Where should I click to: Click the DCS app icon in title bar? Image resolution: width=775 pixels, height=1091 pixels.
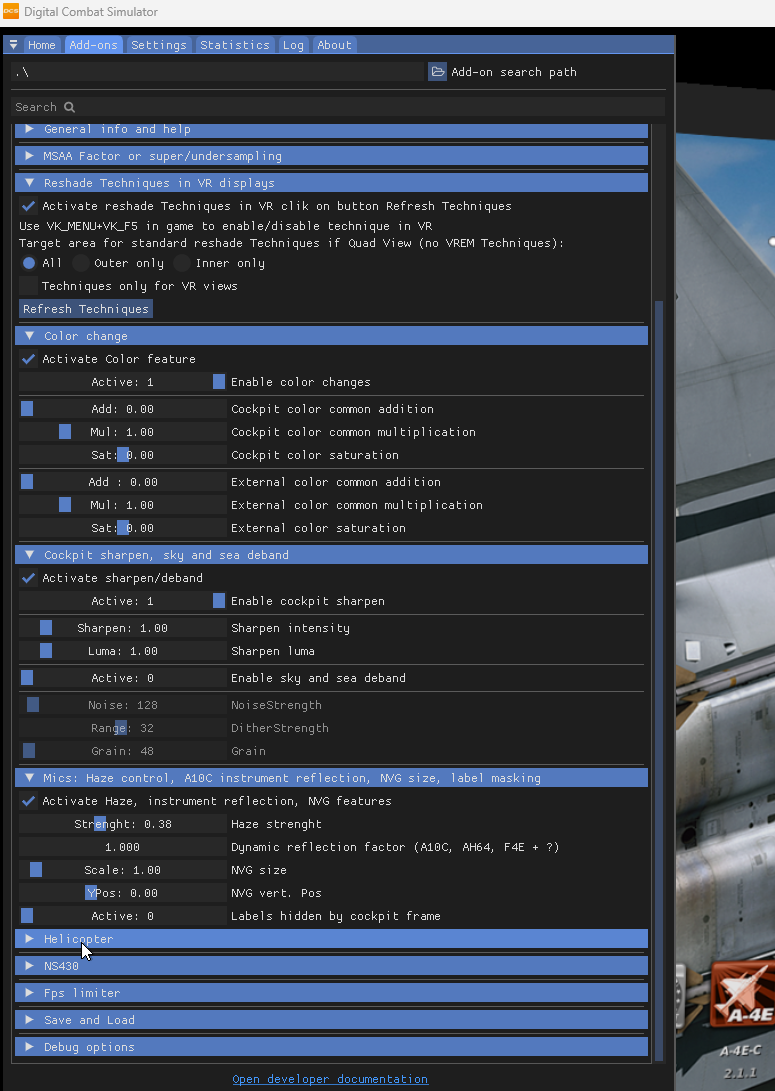[x=10, y=11]
